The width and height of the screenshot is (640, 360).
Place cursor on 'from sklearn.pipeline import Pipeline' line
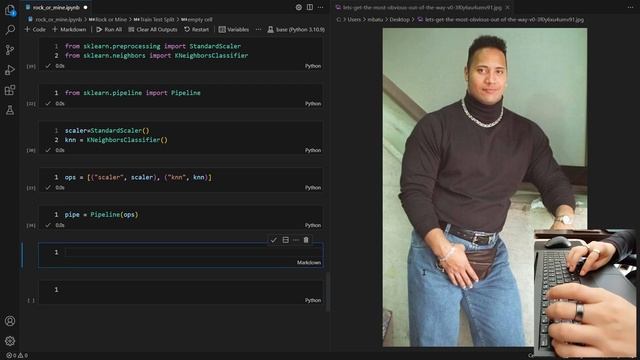click(133, 93)
